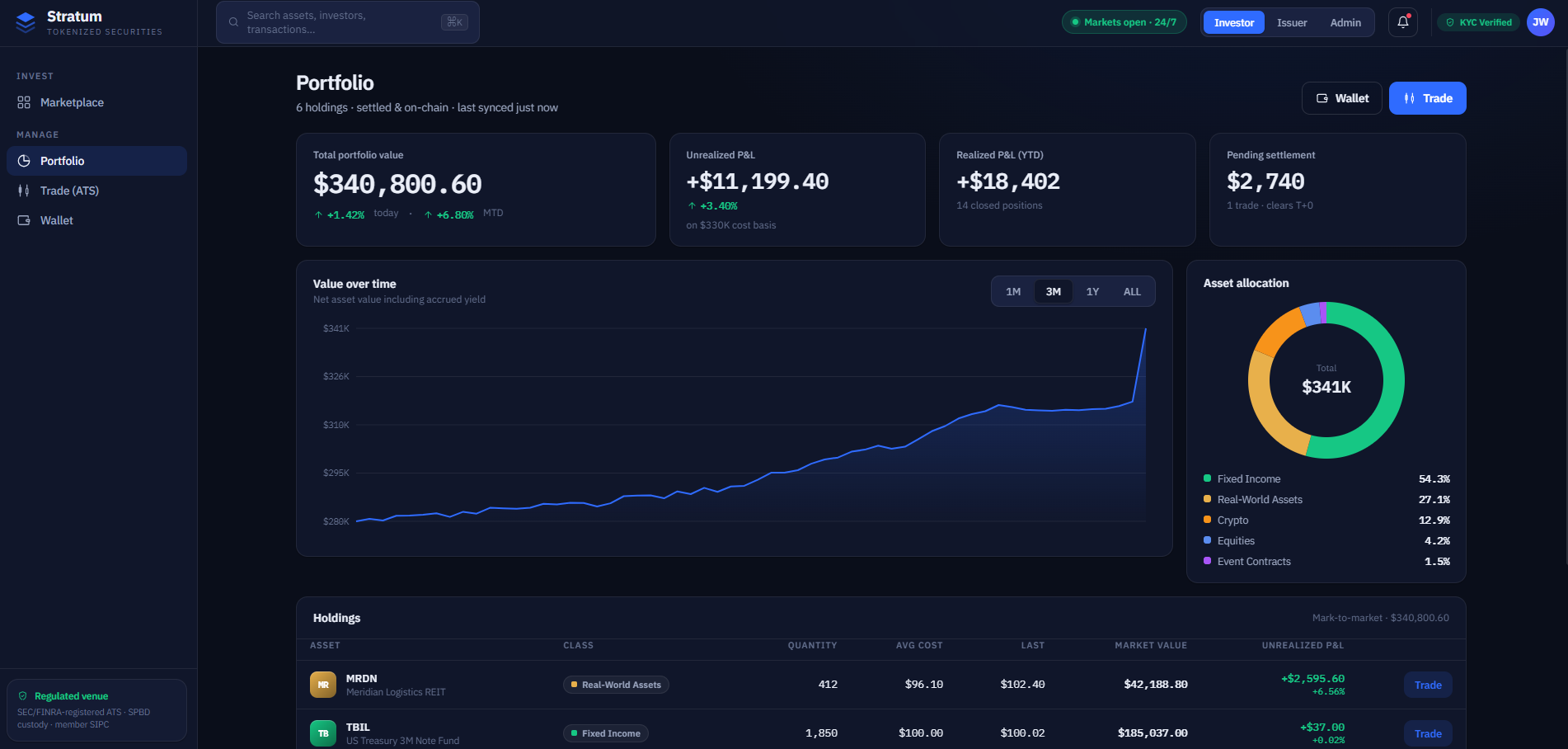Switch to Investor role
The height and width of the screenshot is (749, 1568).
point(1234,22)
